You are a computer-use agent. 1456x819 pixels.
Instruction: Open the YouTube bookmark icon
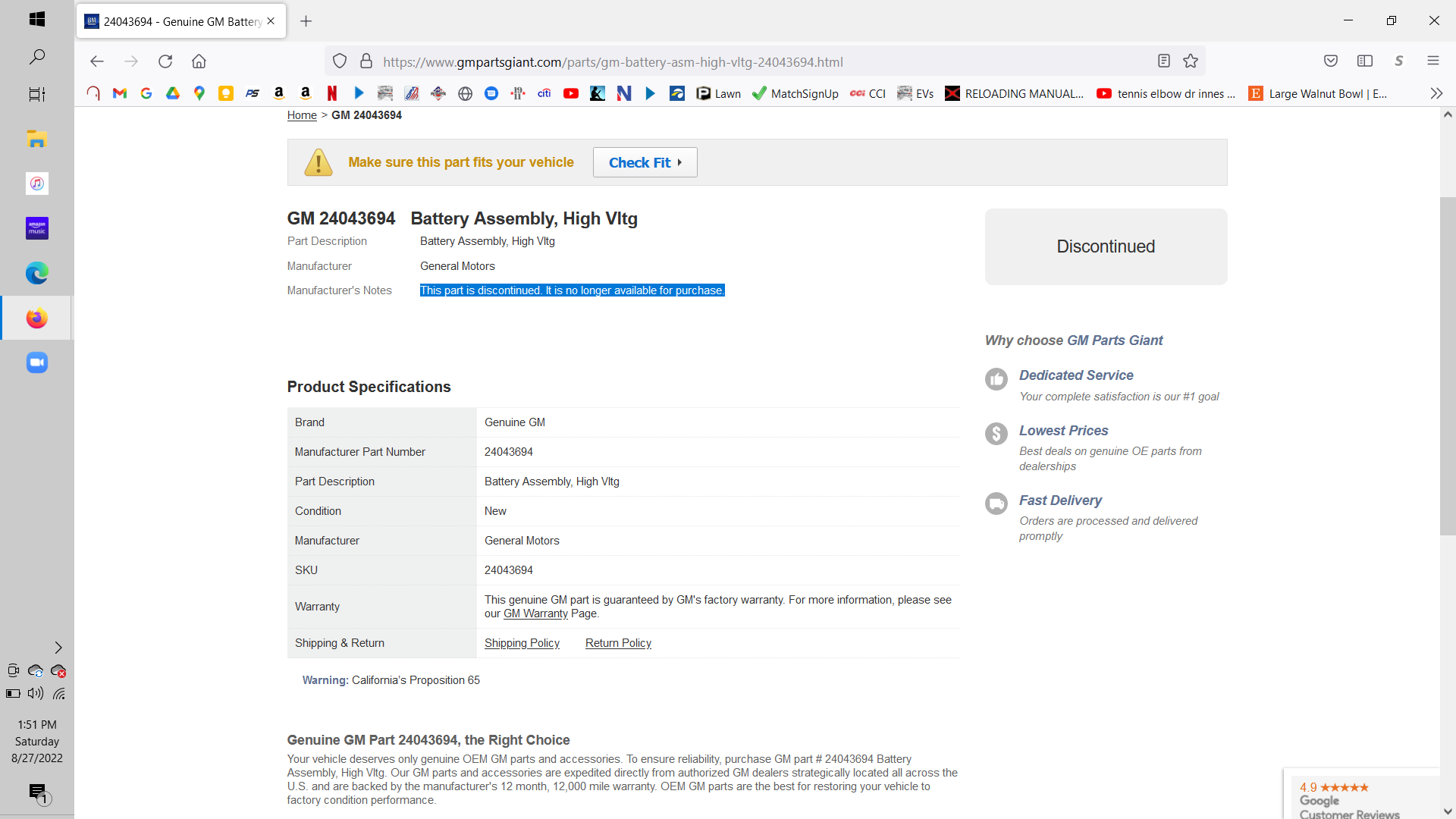[x=571, y=93]
